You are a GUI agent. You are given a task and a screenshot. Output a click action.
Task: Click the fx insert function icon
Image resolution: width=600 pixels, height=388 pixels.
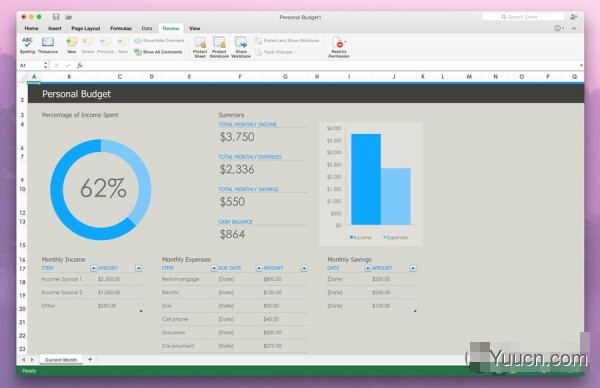click(80, 66)
